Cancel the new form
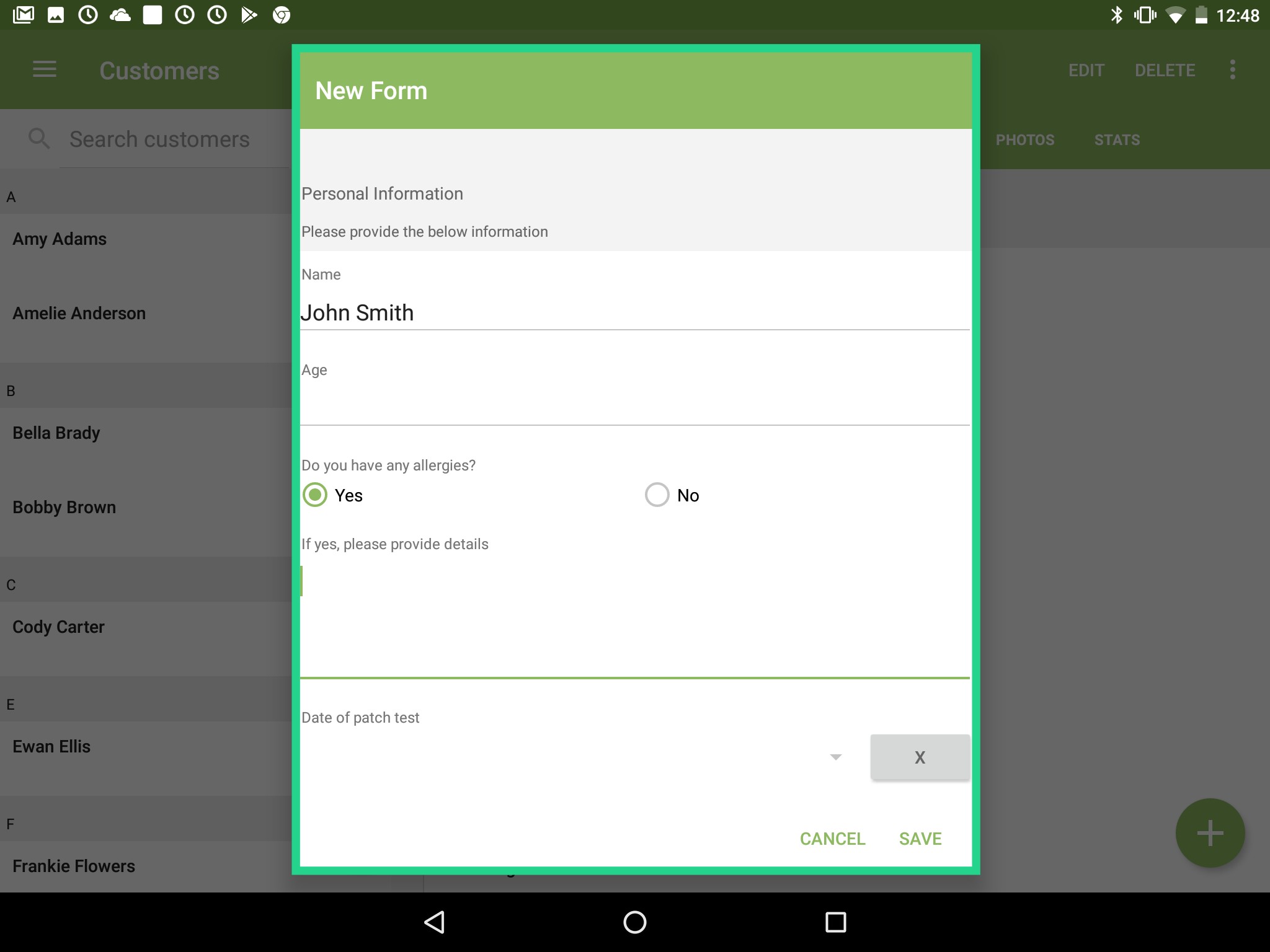This screenshot has width=1270, height=952. click(832, 838)
